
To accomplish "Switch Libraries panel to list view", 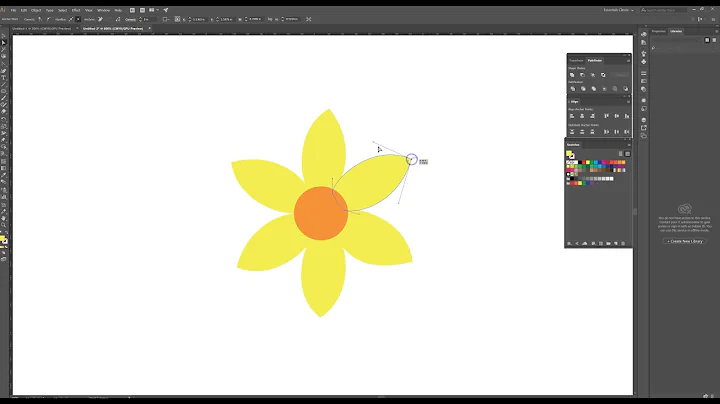I will [x=714, y=40].
